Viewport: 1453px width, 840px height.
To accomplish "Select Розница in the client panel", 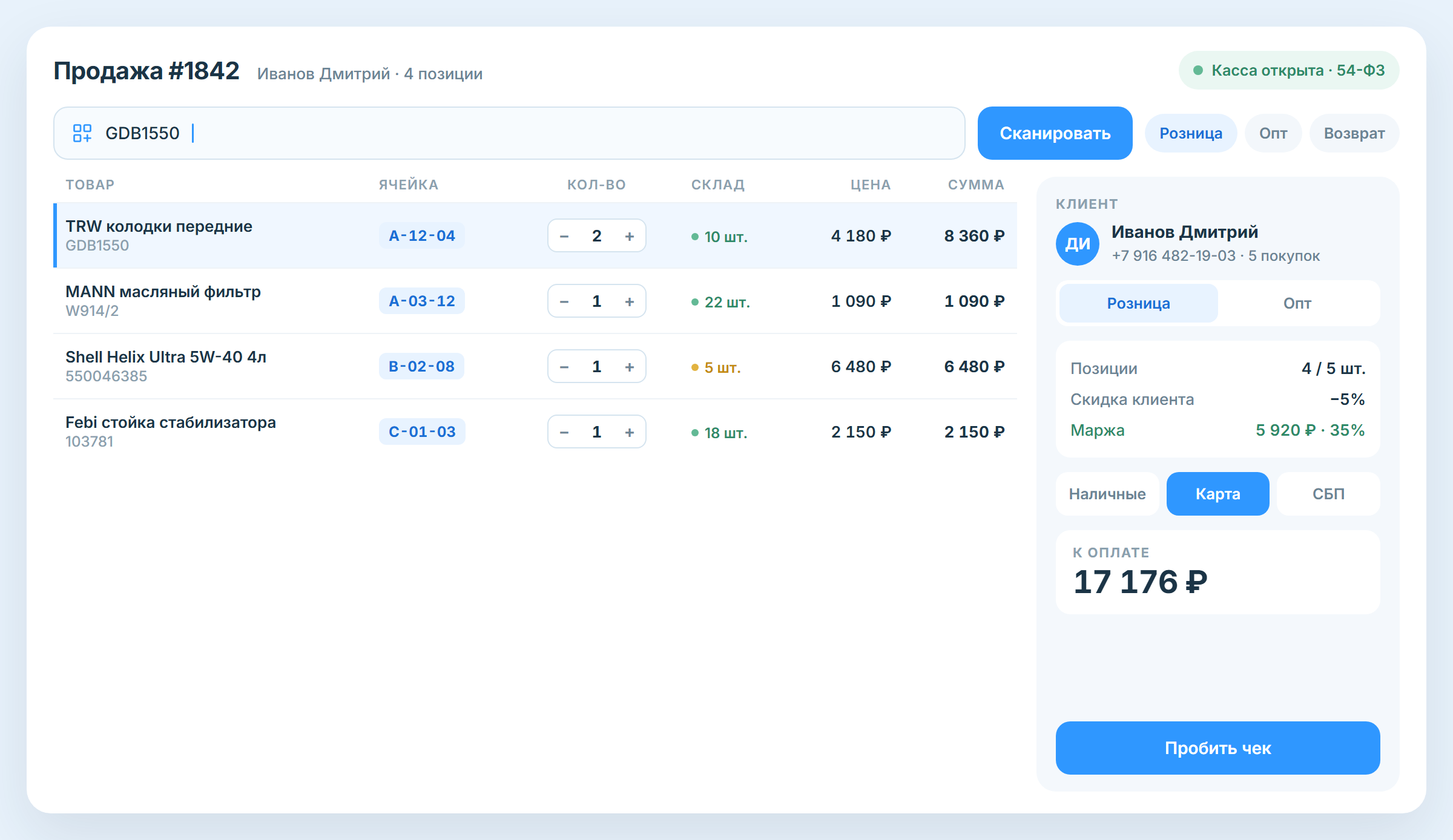I will click(x=1138, y=303).
